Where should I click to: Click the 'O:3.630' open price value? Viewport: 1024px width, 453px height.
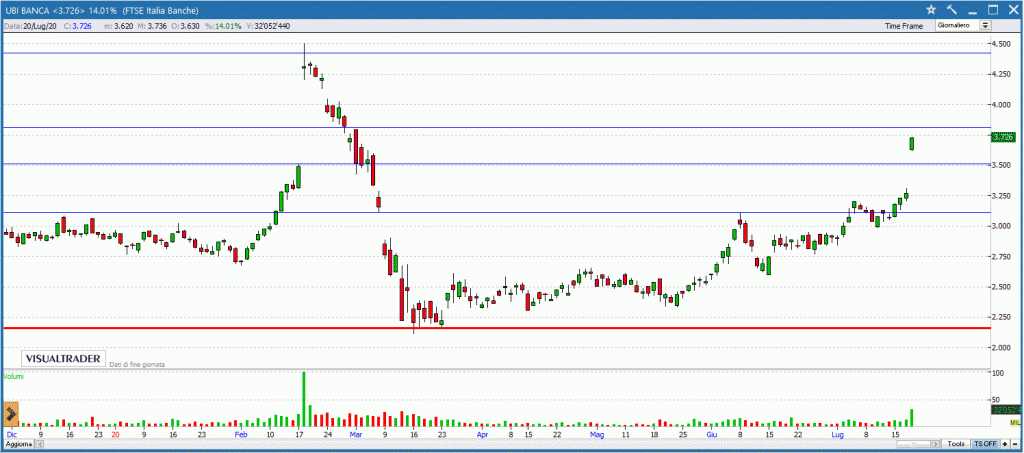185,26
